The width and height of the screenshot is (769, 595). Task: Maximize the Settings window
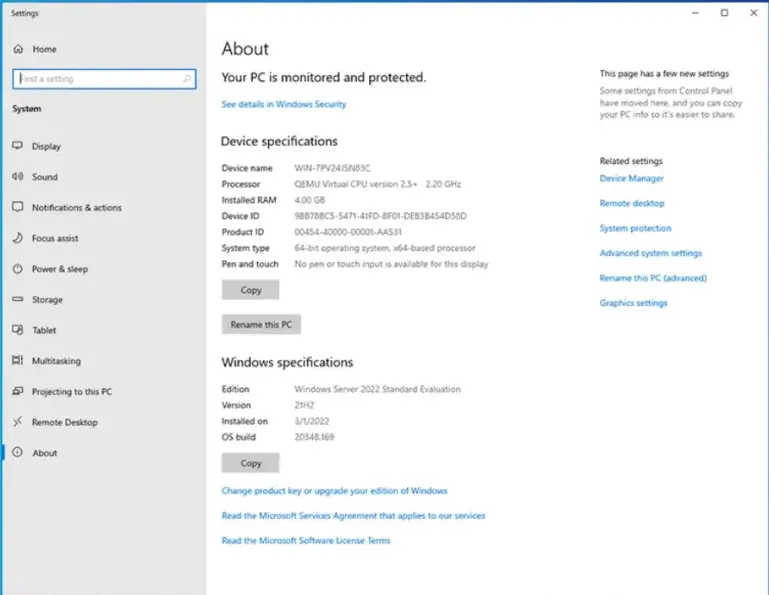724,13
